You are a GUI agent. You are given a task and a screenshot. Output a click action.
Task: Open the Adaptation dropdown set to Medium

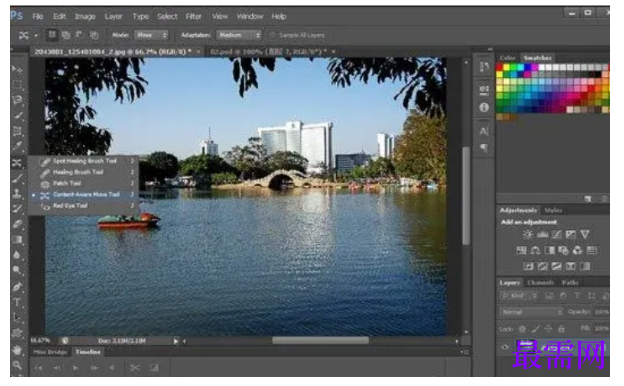point(239,35)
